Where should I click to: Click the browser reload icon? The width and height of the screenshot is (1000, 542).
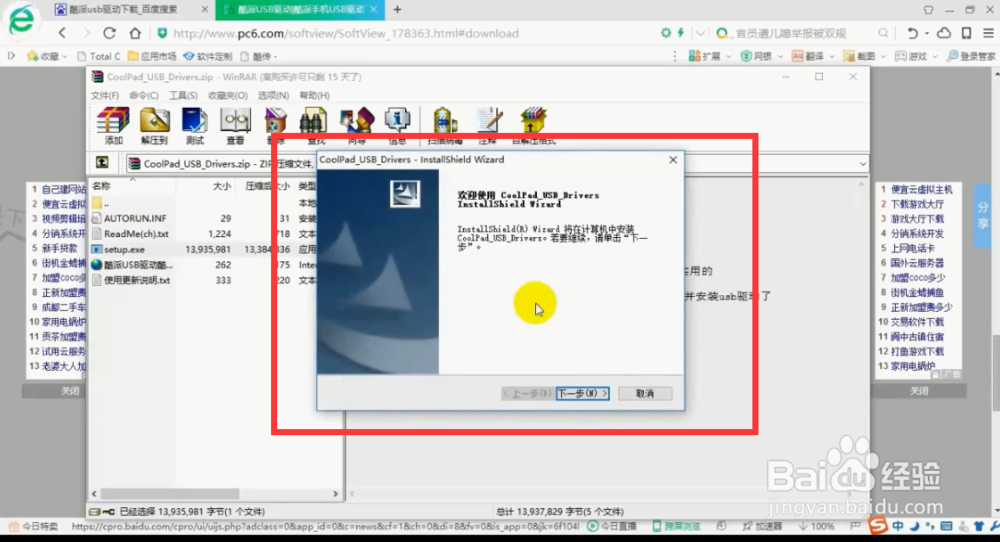tap(110, 33)
